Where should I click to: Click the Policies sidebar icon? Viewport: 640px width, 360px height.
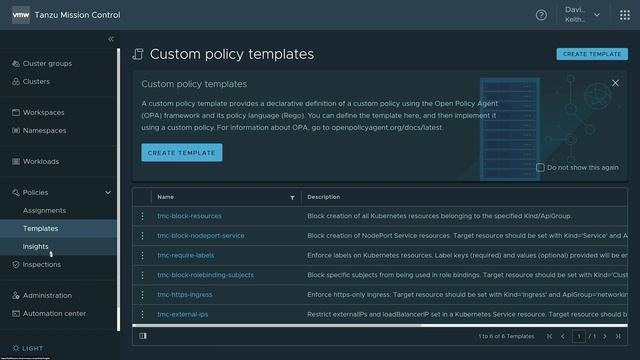16,193
